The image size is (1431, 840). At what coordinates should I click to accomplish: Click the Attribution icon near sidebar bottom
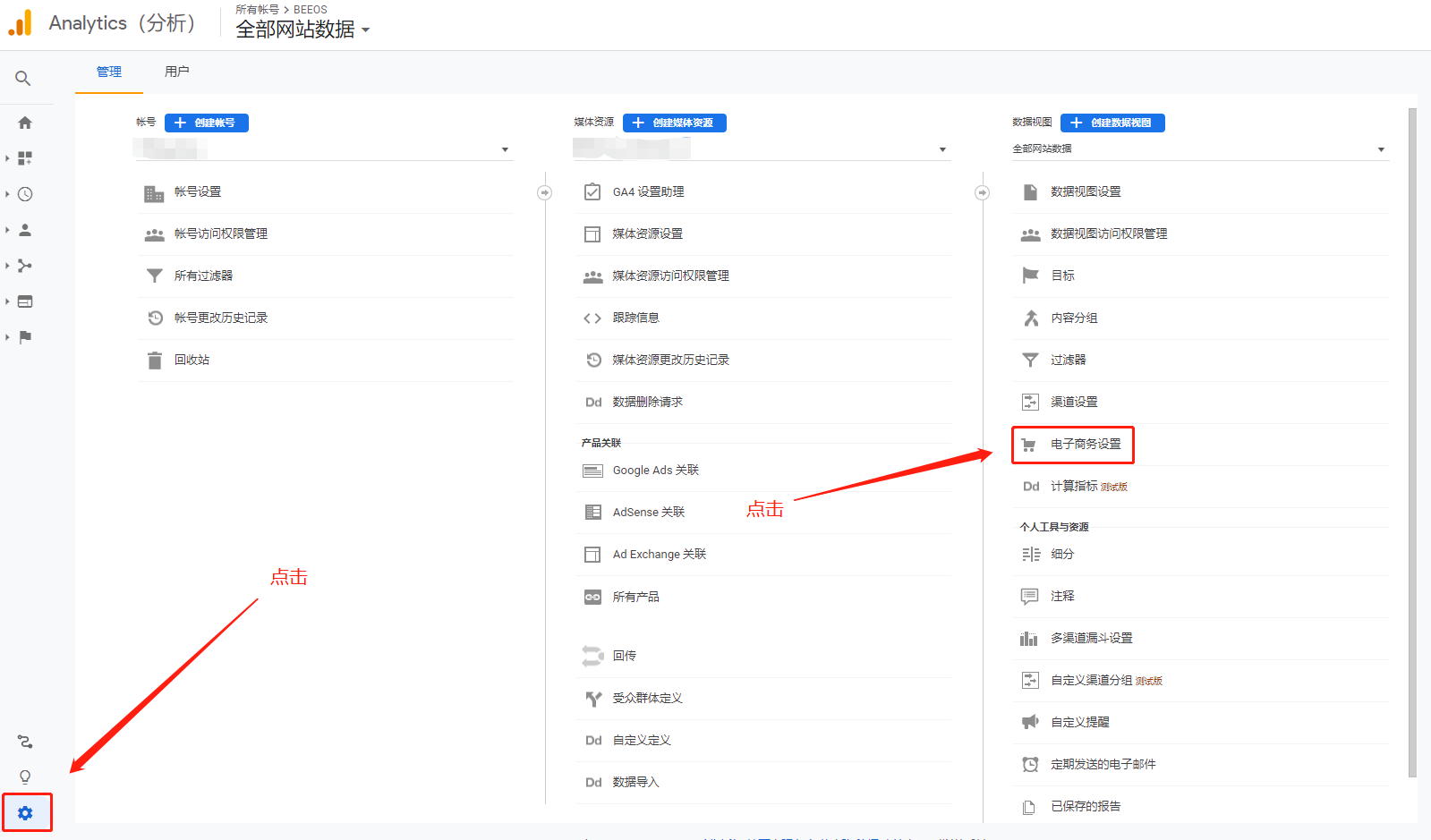pos(25,742)
